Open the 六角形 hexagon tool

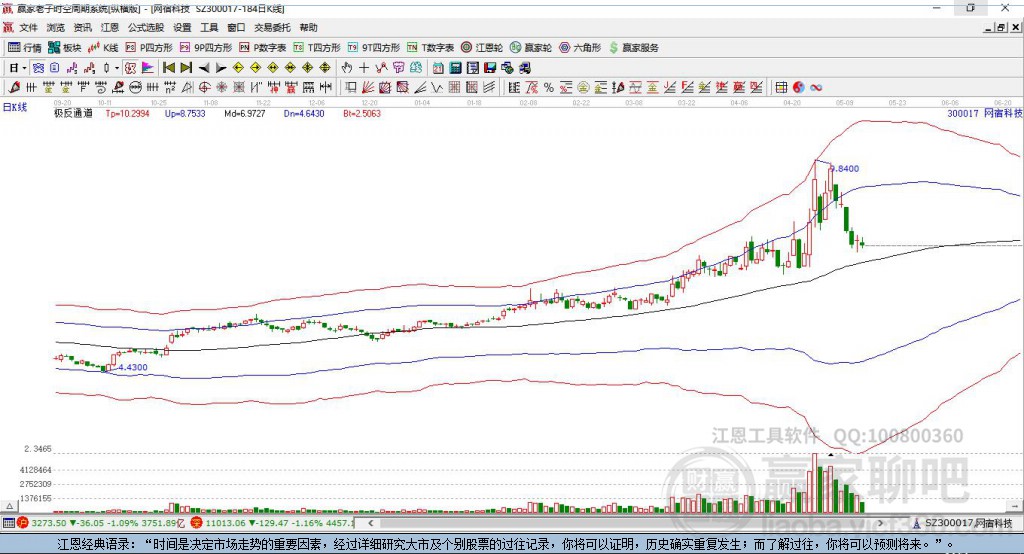pyautogui.click(x=580, y=48)
